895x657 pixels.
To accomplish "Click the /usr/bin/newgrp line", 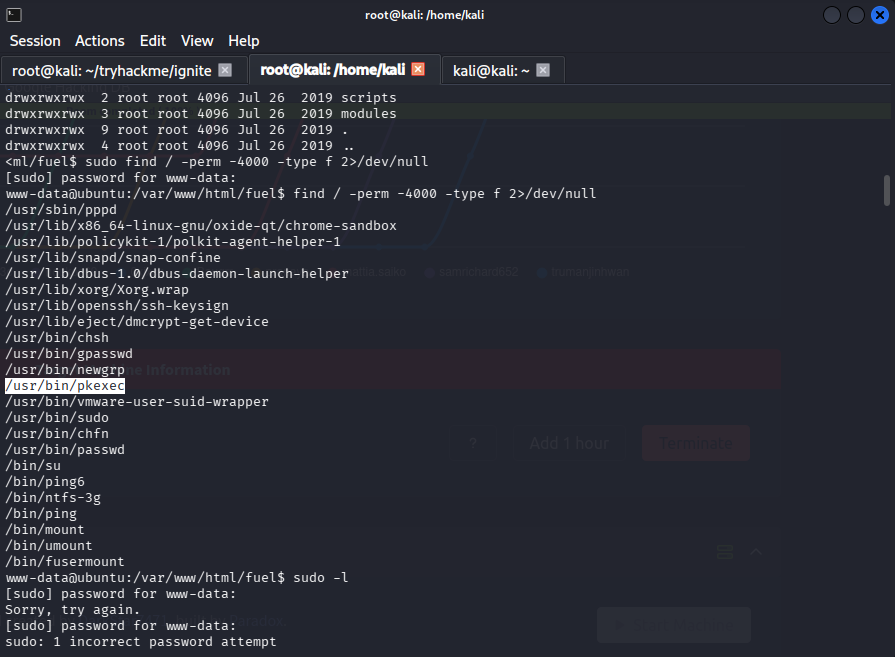I will (65, 370).
